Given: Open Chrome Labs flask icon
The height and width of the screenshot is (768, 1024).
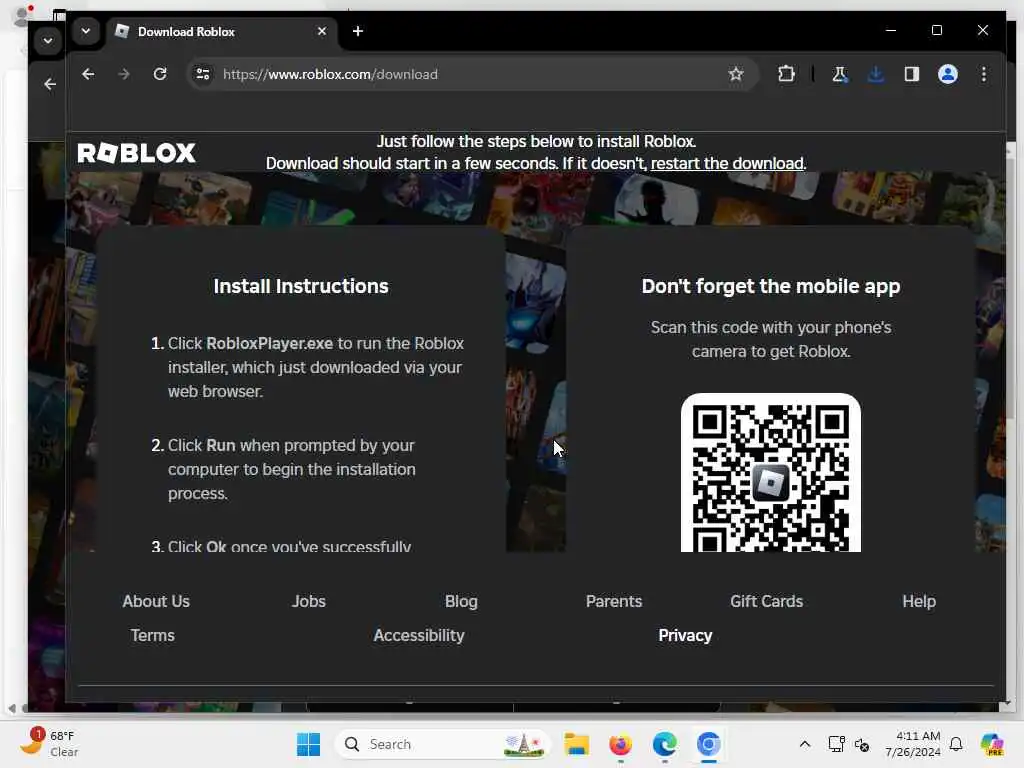Looking at the screenshot, I should tap(840, 74).
